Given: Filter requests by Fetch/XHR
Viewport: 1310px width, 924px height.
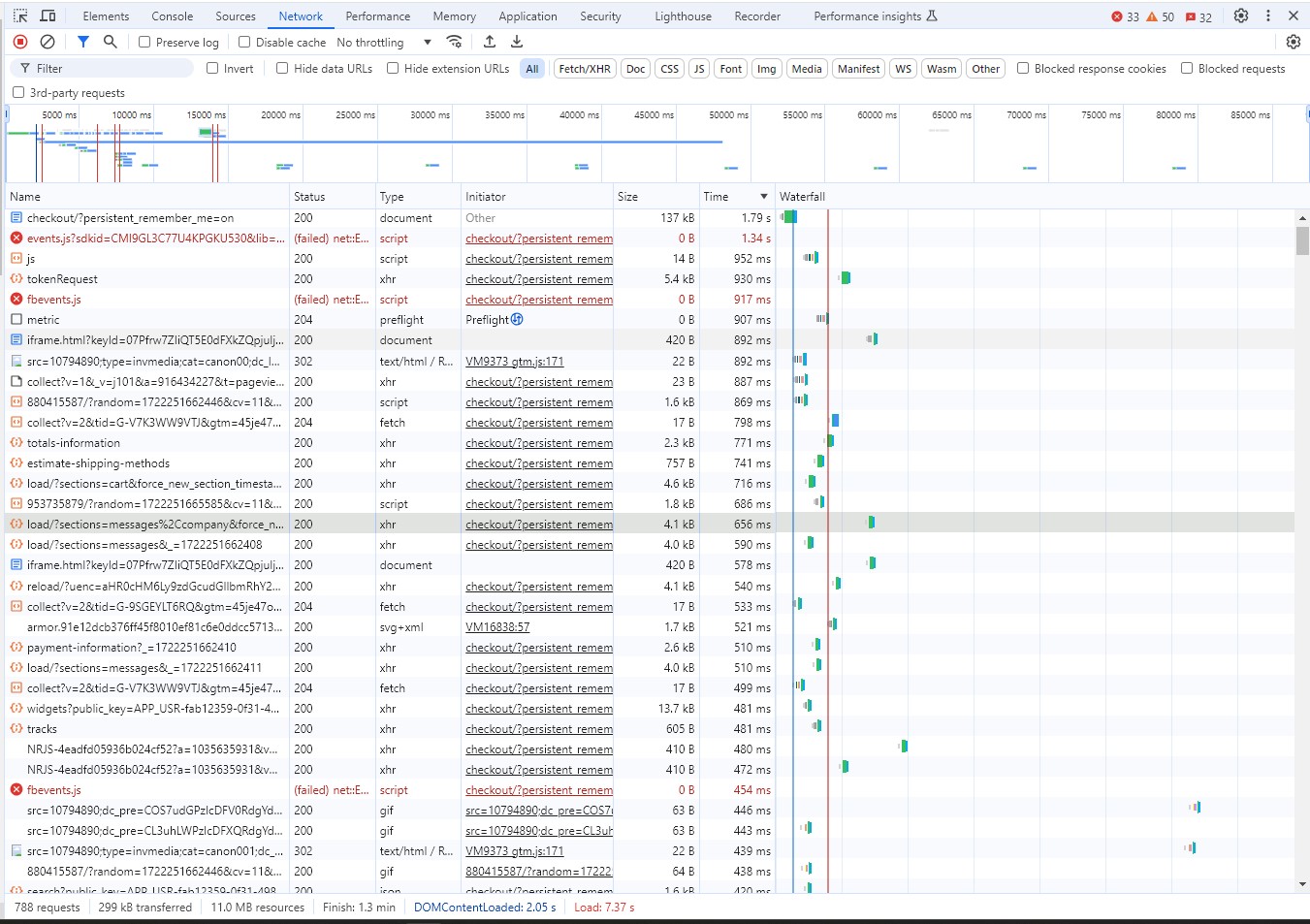Looking at the screenshot, I should 584,68.
